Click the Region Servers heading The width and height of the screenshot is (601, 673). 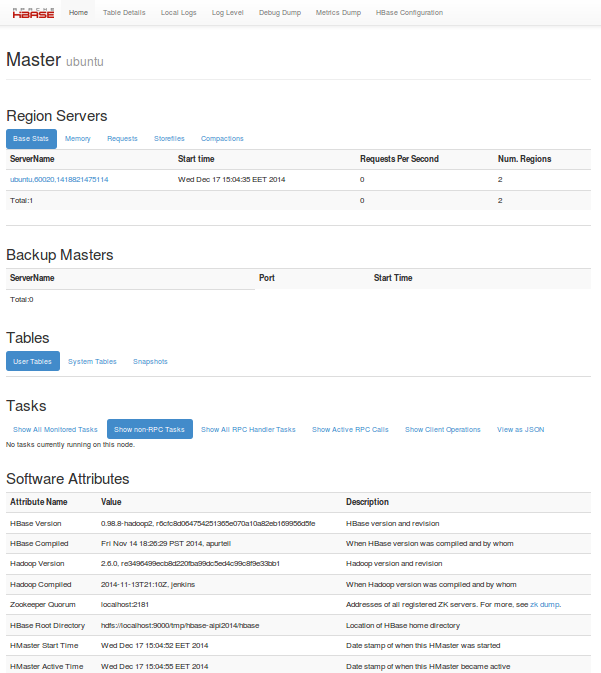coord(57,116)
